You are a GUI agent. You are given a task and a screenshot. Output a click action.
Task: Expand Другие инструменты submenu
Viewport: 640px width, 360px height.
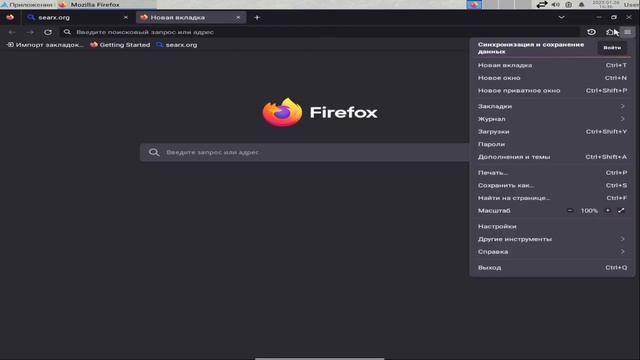click(552, 239)
